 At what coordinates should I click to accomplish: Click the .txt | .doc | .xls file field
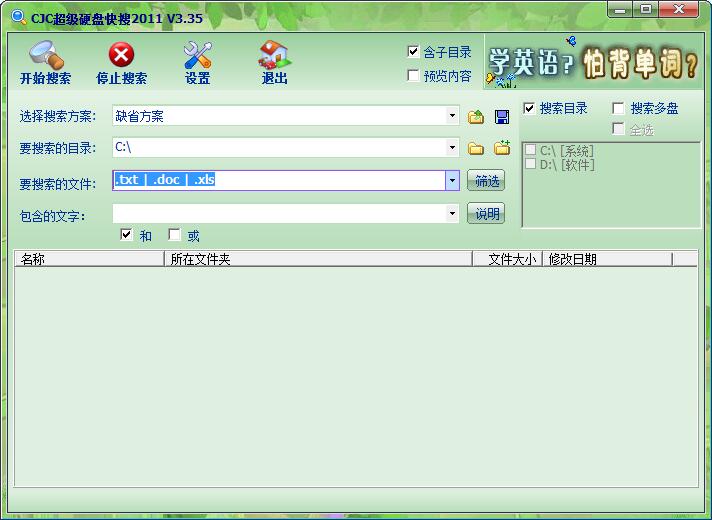coord(279,180)
